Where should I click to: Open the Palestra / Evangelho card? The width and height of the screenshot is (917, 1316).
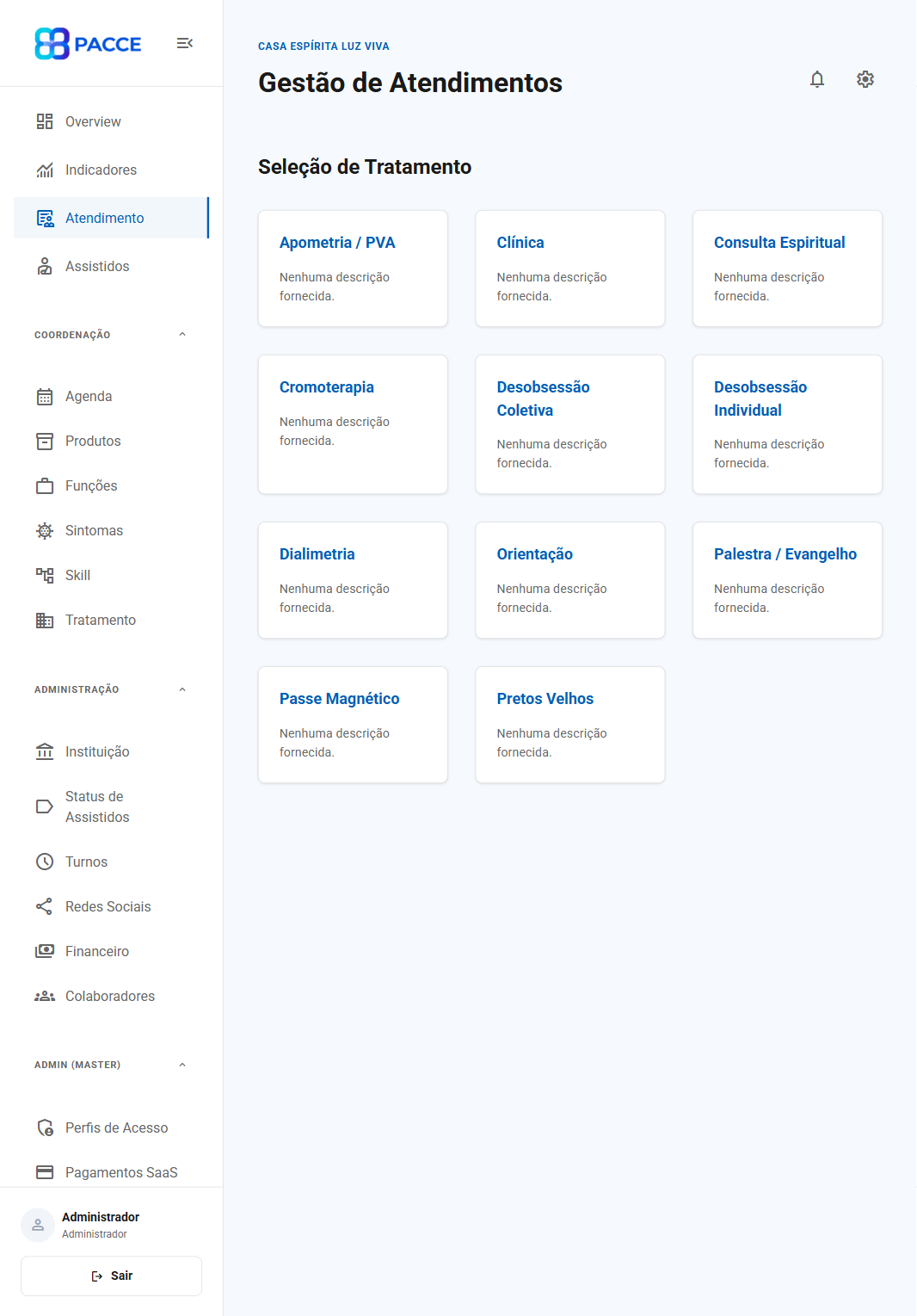pyautogui.click(x=787, y=580)
